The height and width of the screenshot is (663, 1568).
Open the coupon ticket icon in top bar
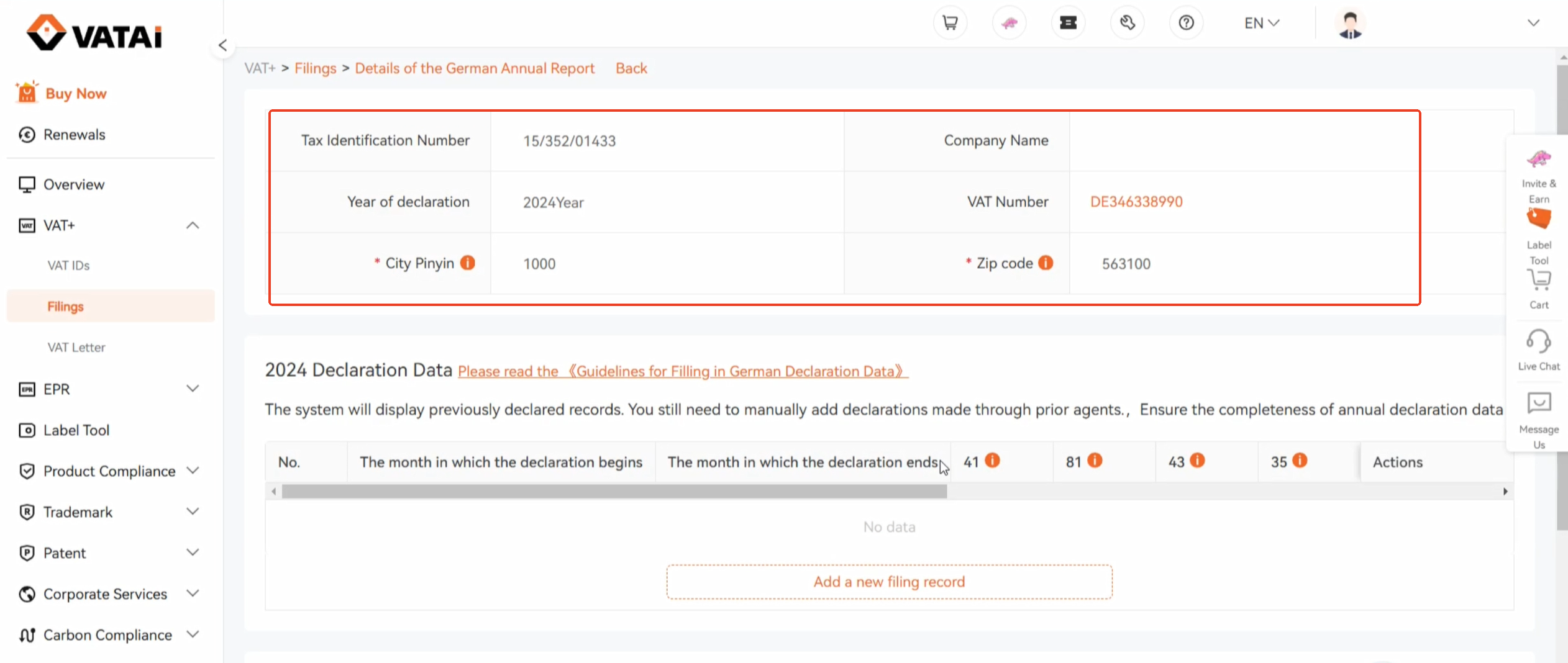[1068, 23]
